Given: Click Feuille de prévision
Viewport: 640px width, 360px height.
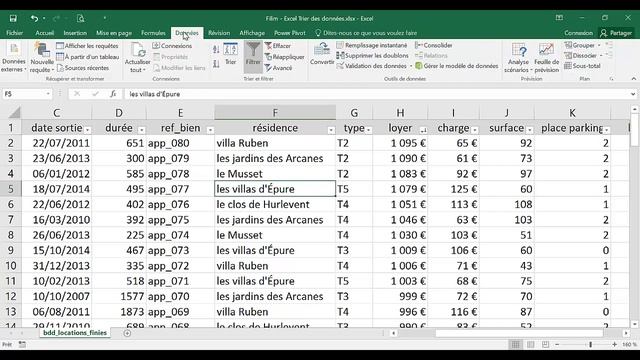Looking at the screenshot, I should [547, 58].
